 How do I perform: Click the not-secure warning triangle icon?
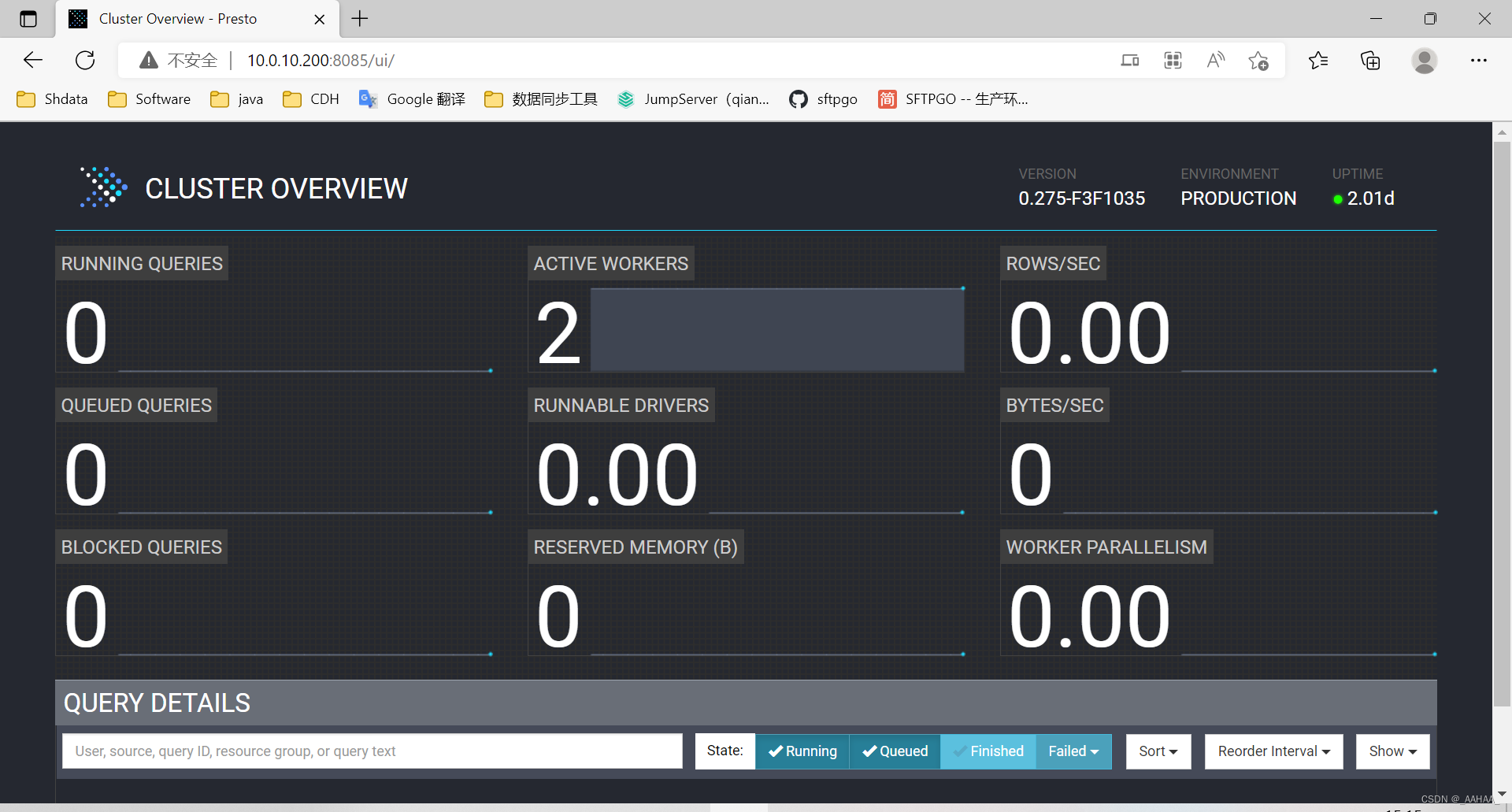point(149,60)
